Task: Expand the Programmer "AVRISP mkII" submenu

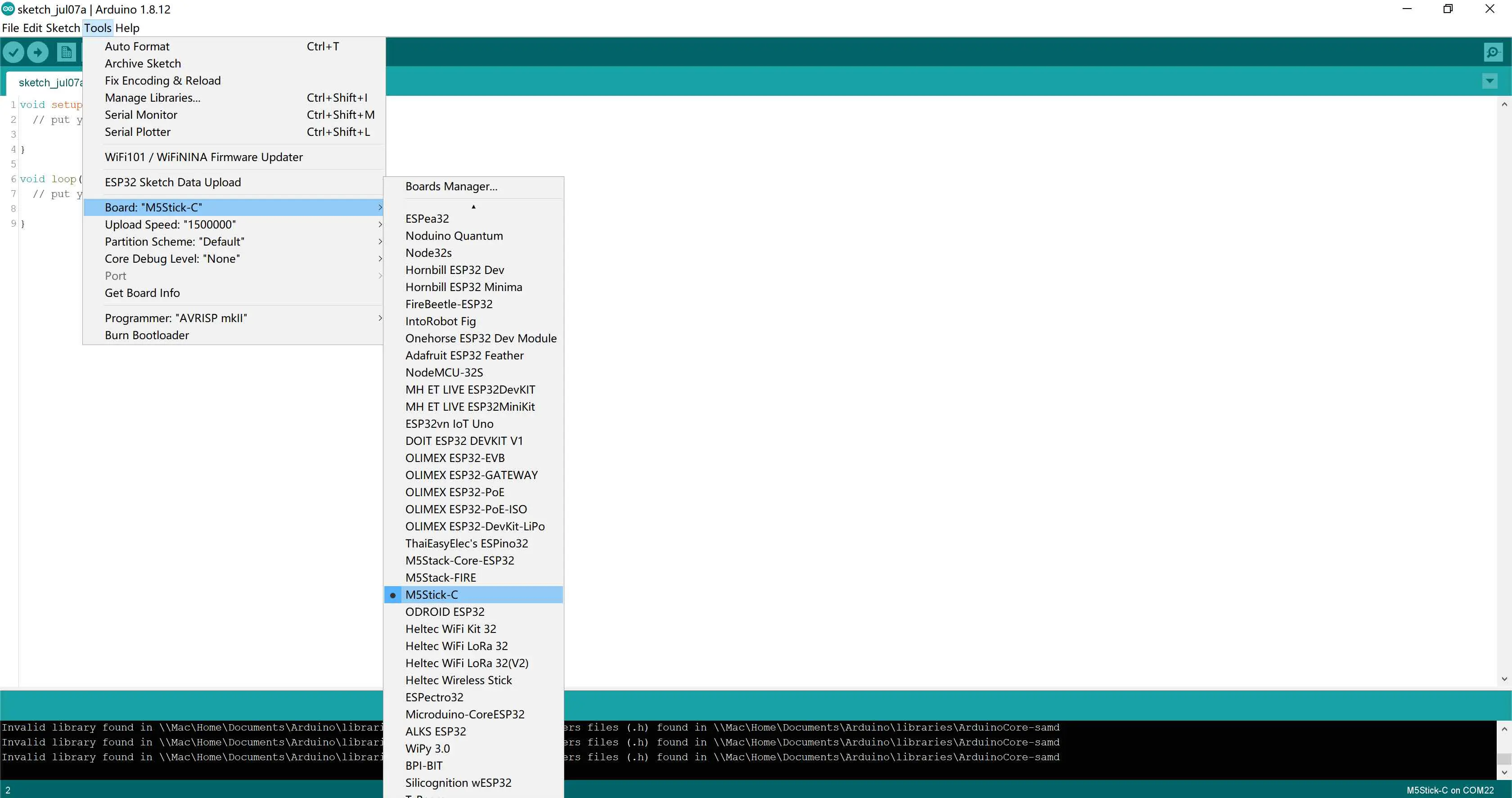Action: pos(234,318)
